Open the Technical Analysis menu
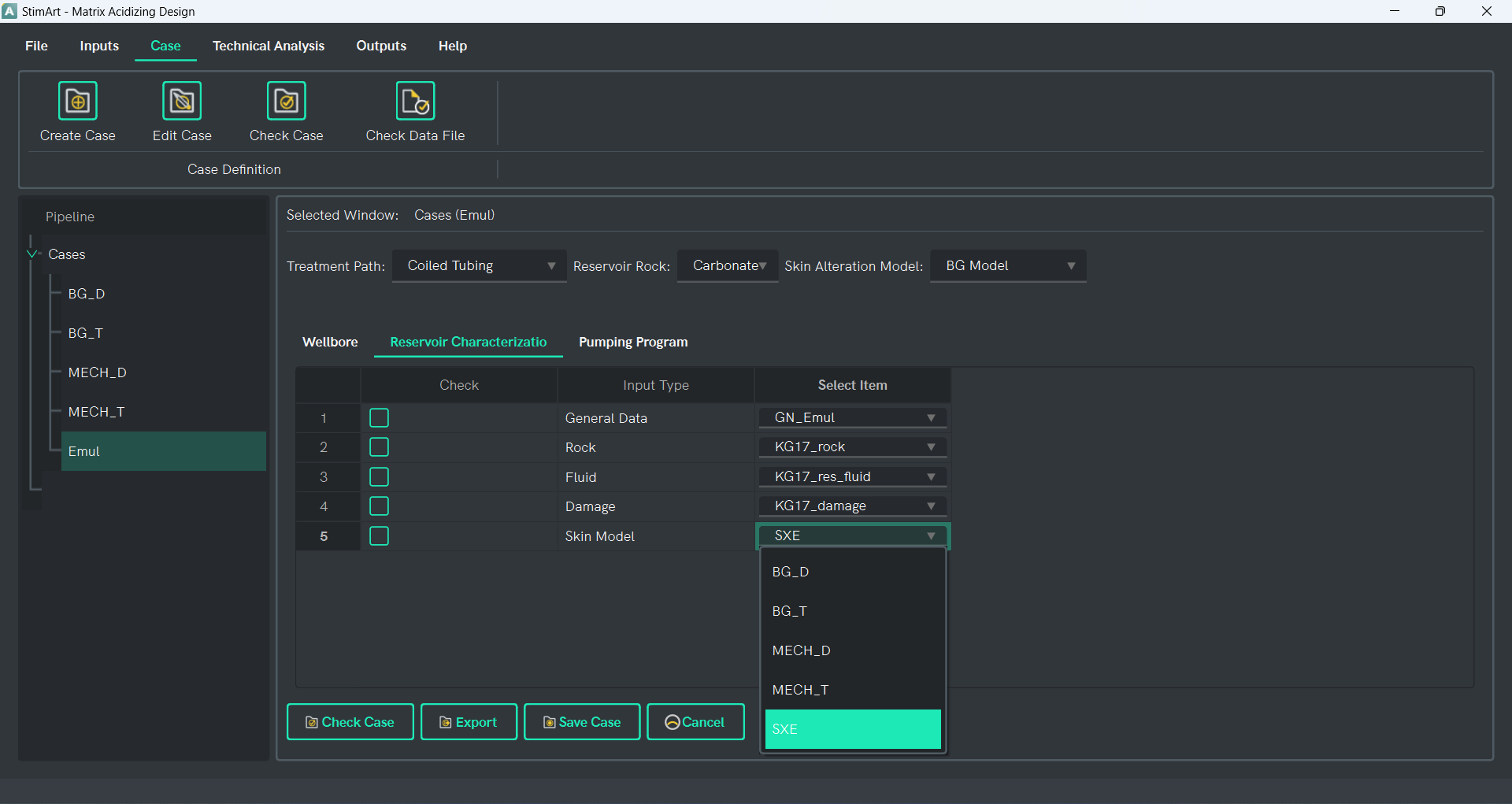The width and height of the screenshot is (1512, 804). coord(268,46)
